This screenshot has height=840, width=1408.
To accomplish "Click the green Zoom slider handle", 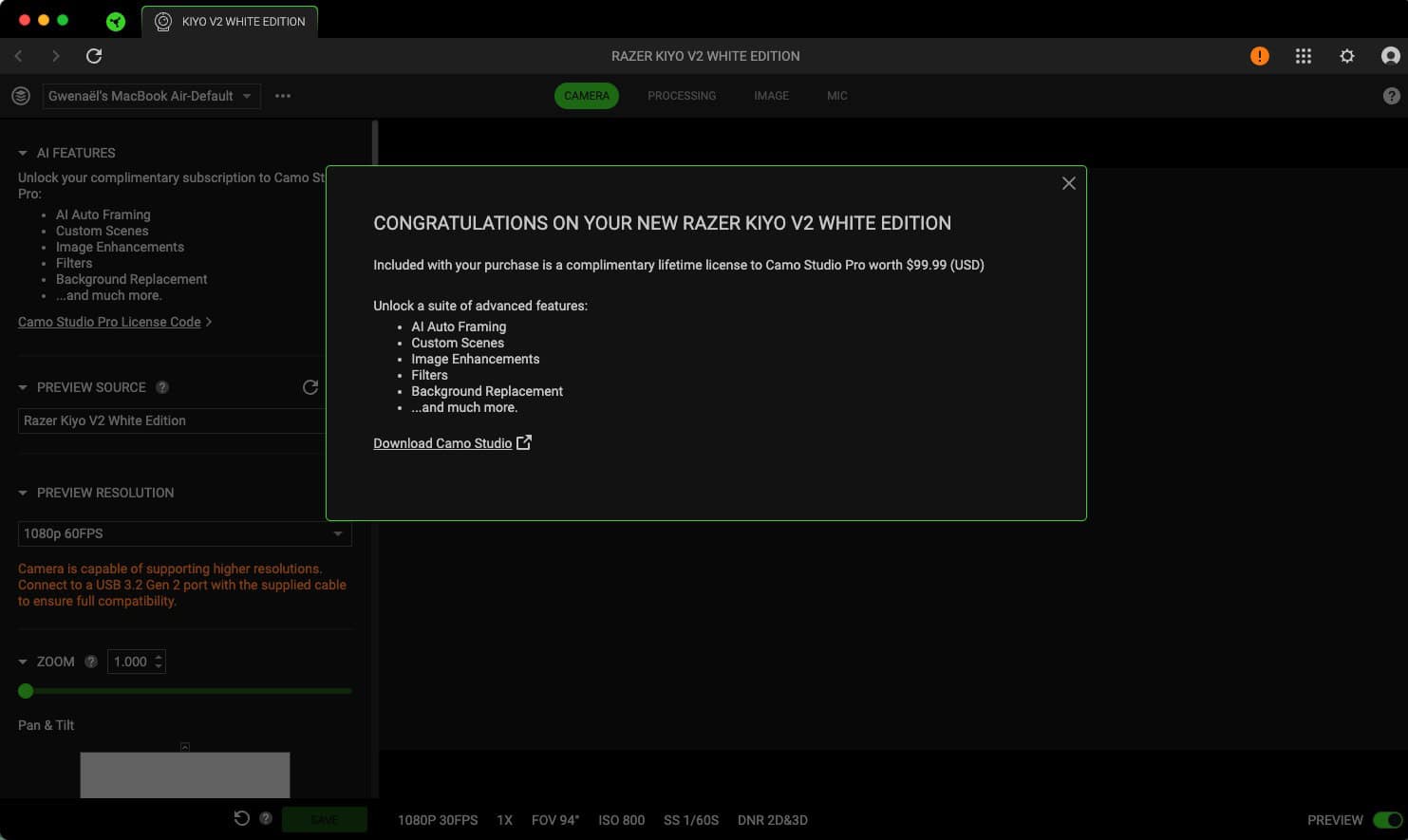I will [x=26, y=691].
